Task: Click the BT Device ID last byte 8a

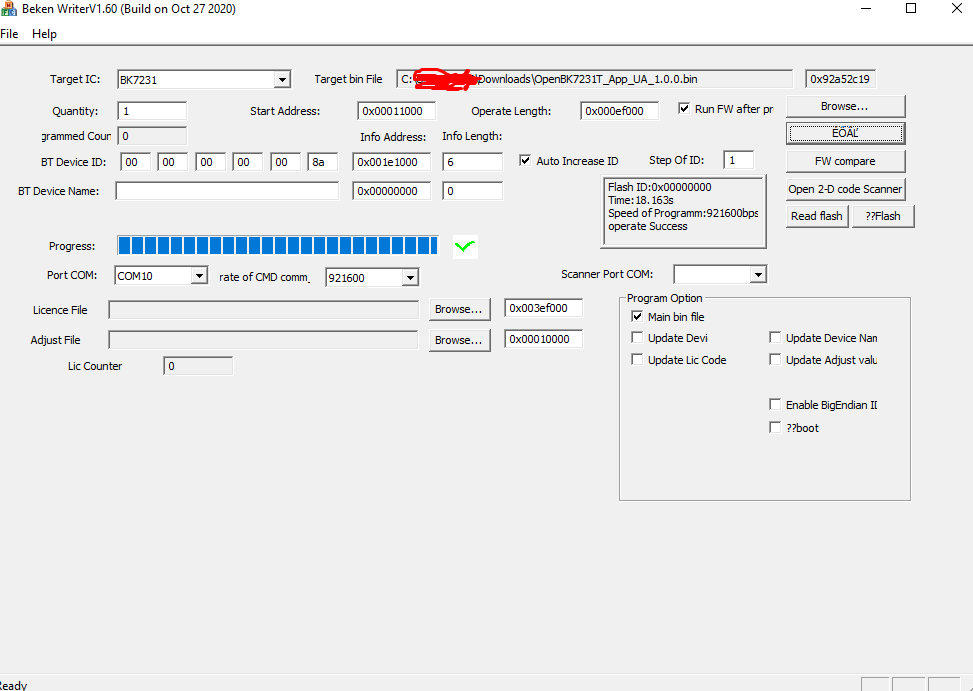Action: (x=323, y=162)
